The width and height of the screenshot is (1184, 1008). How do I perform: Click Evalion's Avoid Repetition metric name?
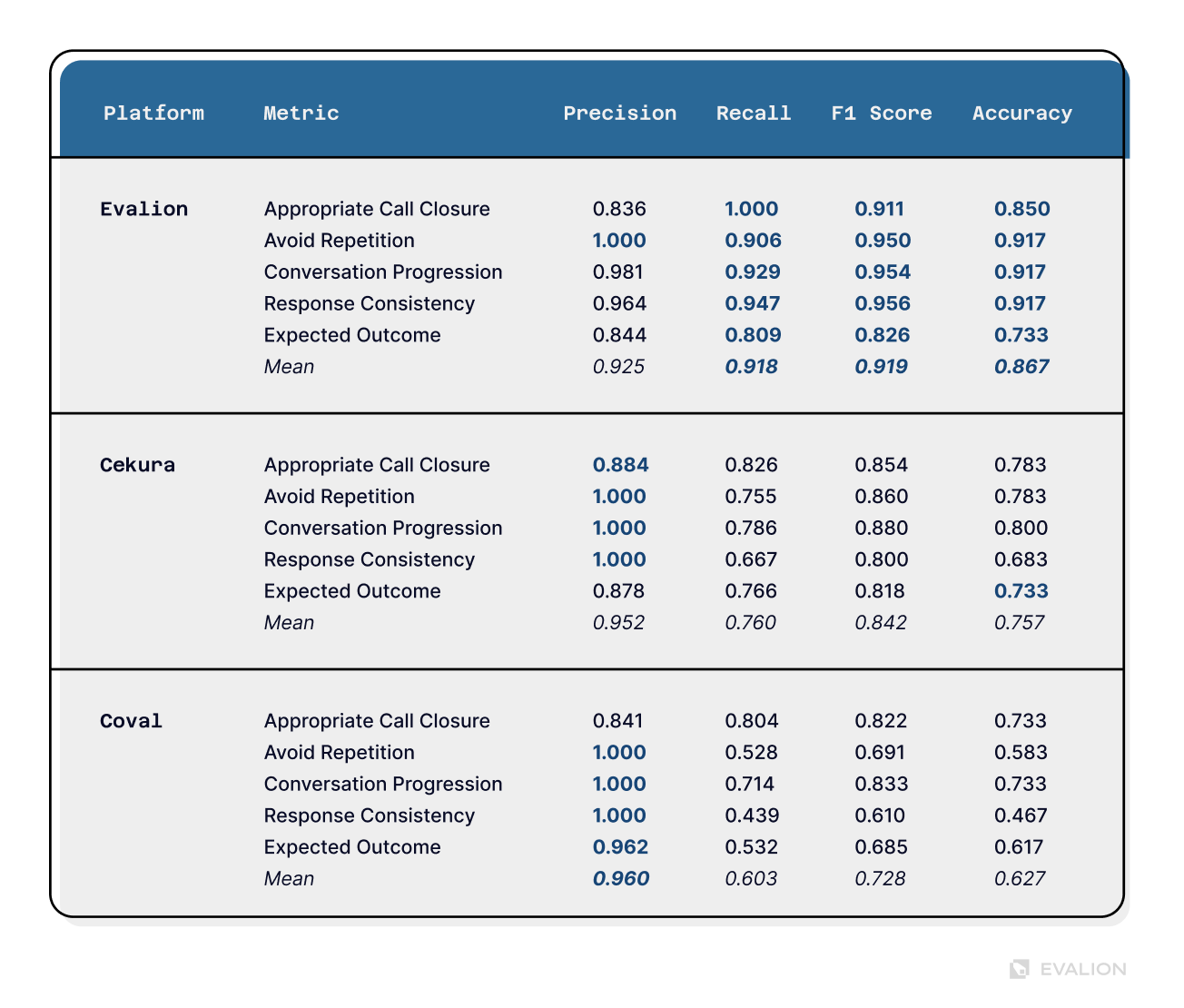tap(339, 241)
